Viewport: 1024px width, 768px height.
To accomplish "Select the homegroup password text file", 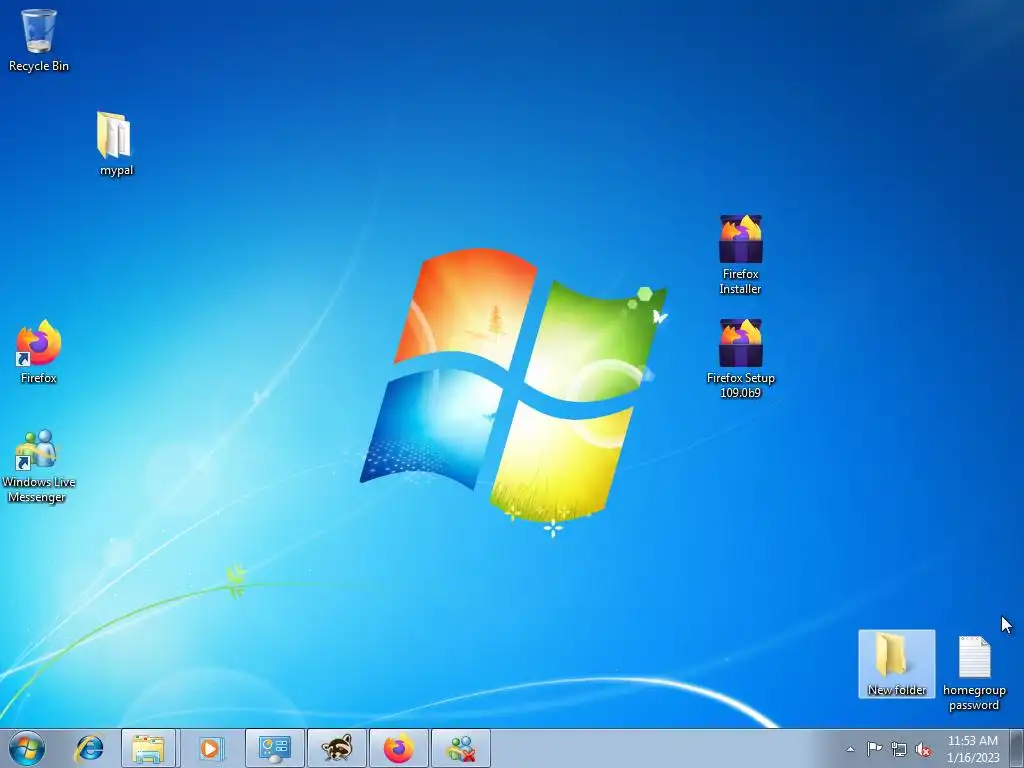I will coord(974,673).
